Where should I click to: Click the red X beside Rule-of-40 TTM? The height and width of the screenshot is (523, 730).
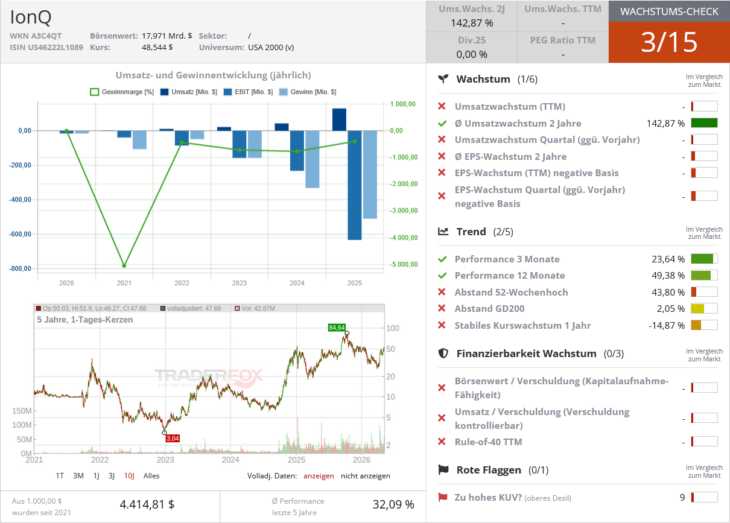click(x=442, y=441)
